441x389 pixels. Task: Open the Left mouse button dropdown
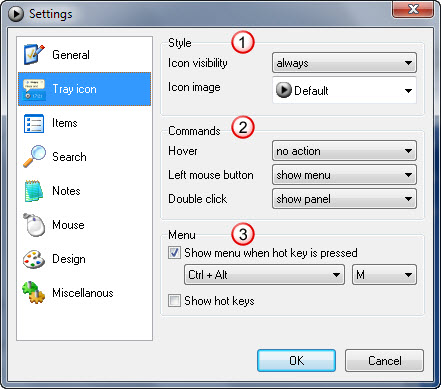coord(344,175)
